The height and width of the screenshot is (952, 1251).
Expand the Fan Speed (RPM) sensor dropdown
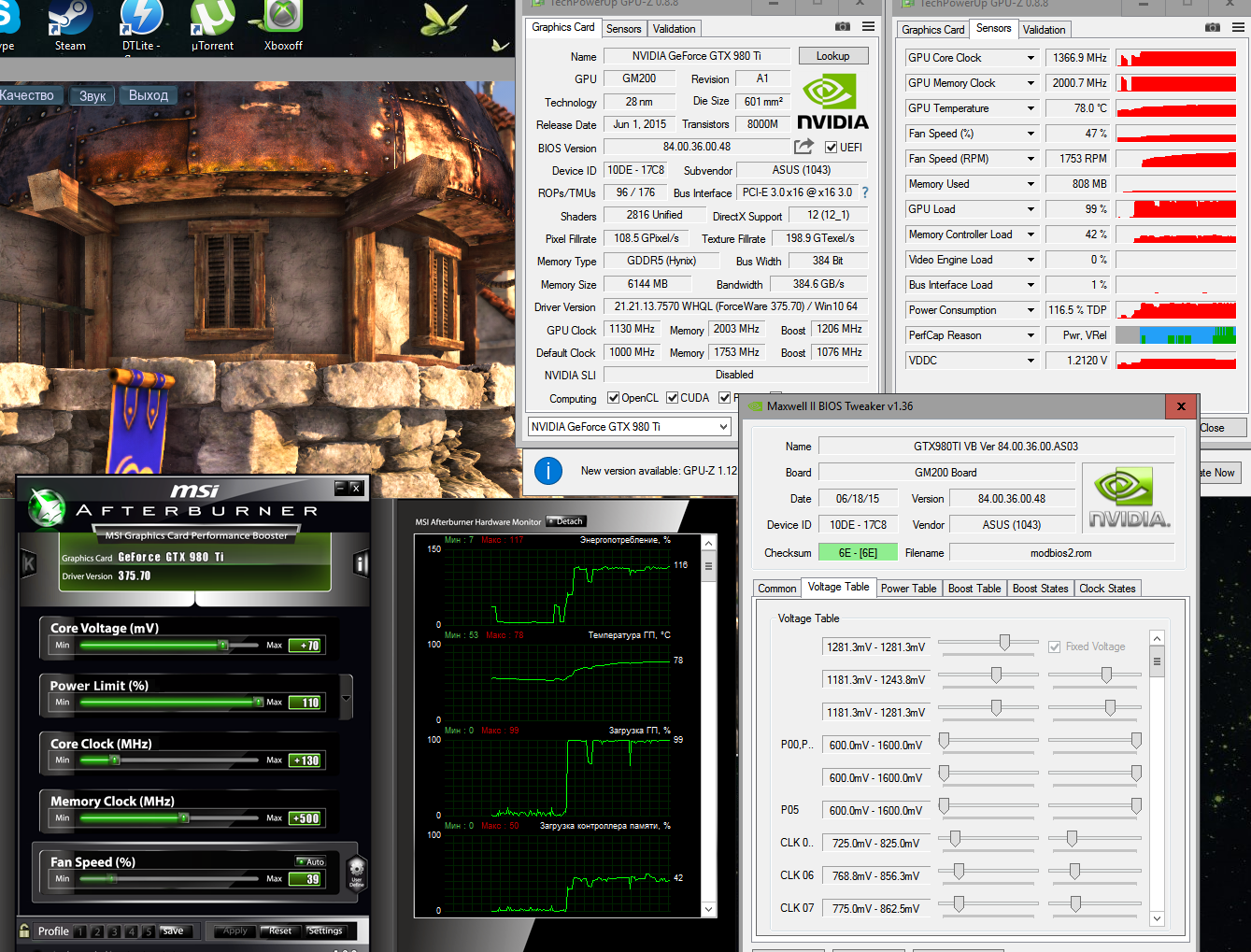pyautogui.click(x=1031, y=159)
